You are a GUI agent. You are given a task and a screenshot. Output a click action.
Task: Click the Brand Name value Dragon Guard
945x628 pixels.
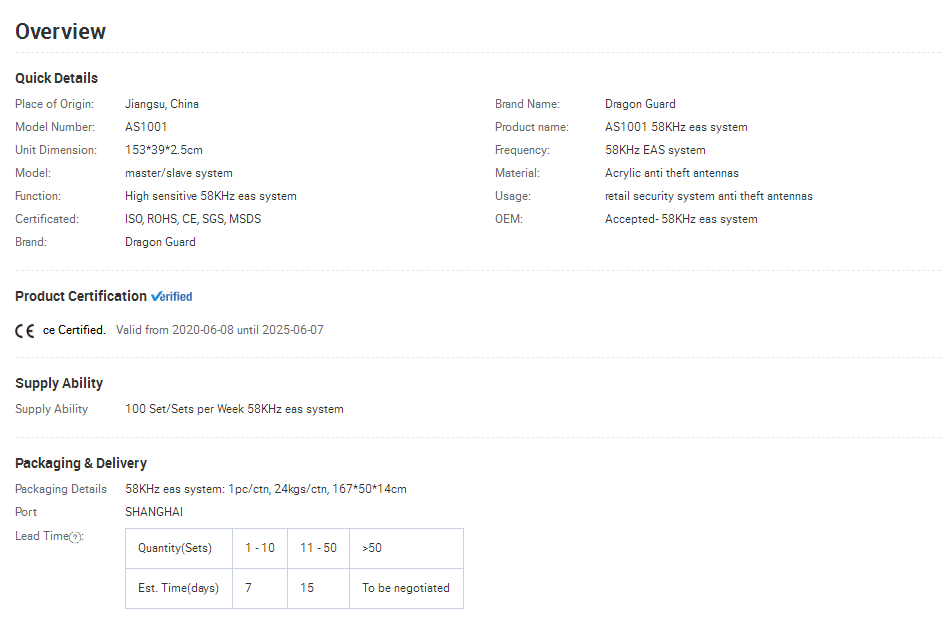(x=640, y=104)
